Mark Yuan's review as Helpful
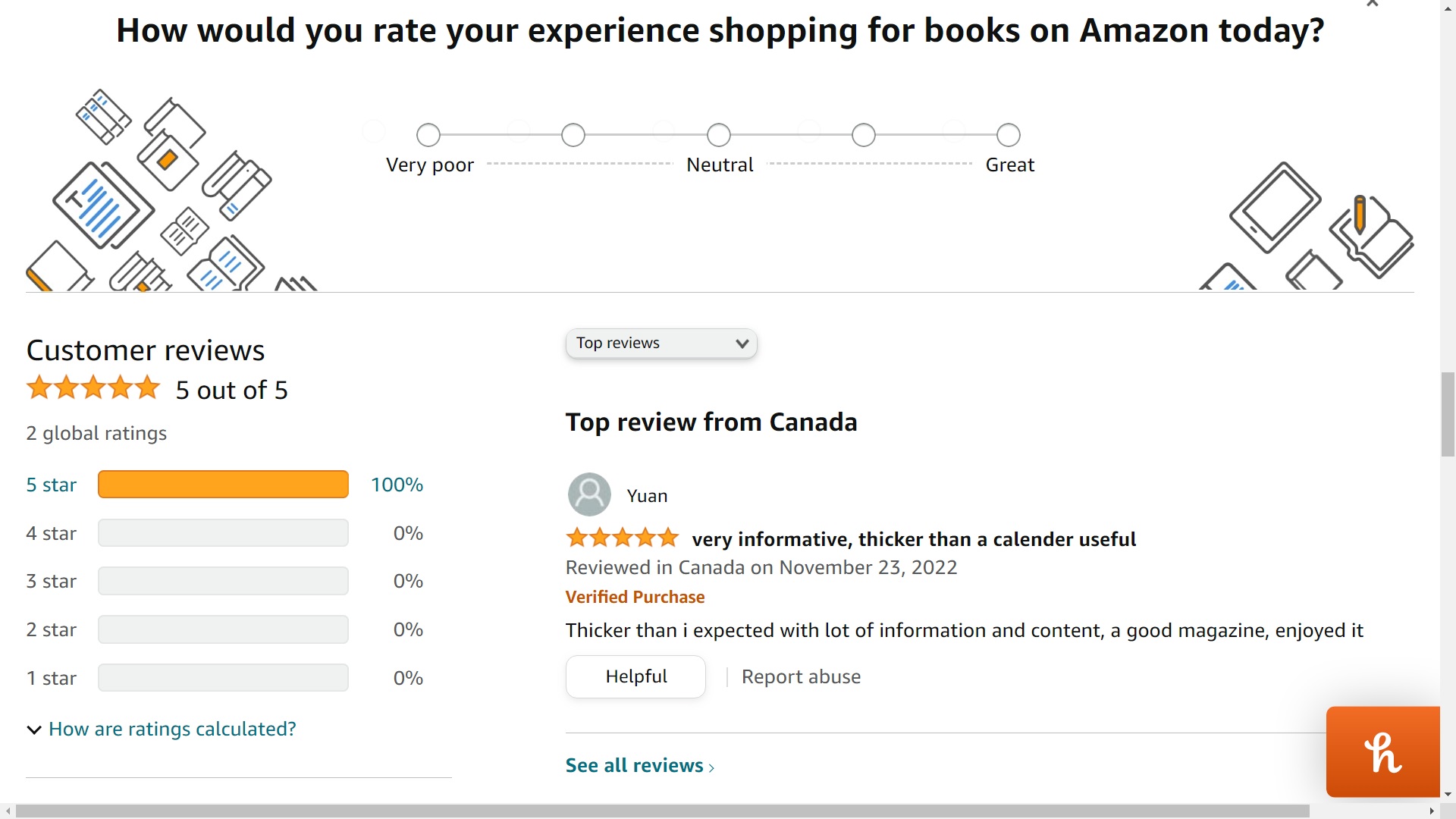 click(635, 676)
